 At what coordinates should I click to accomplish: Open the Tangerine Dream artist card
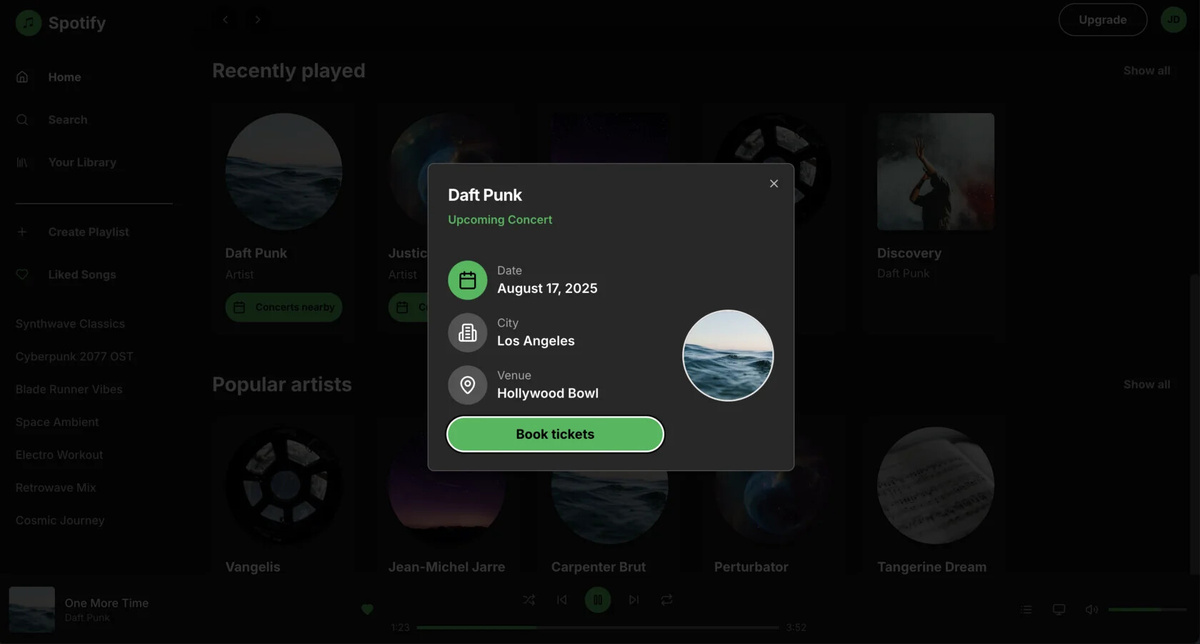936,496
